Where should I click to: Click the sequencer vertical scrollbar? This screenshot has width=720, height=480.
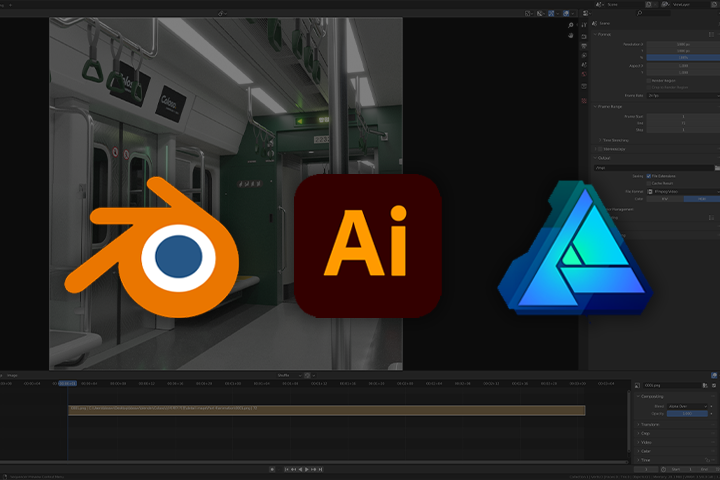pos(629,421)
